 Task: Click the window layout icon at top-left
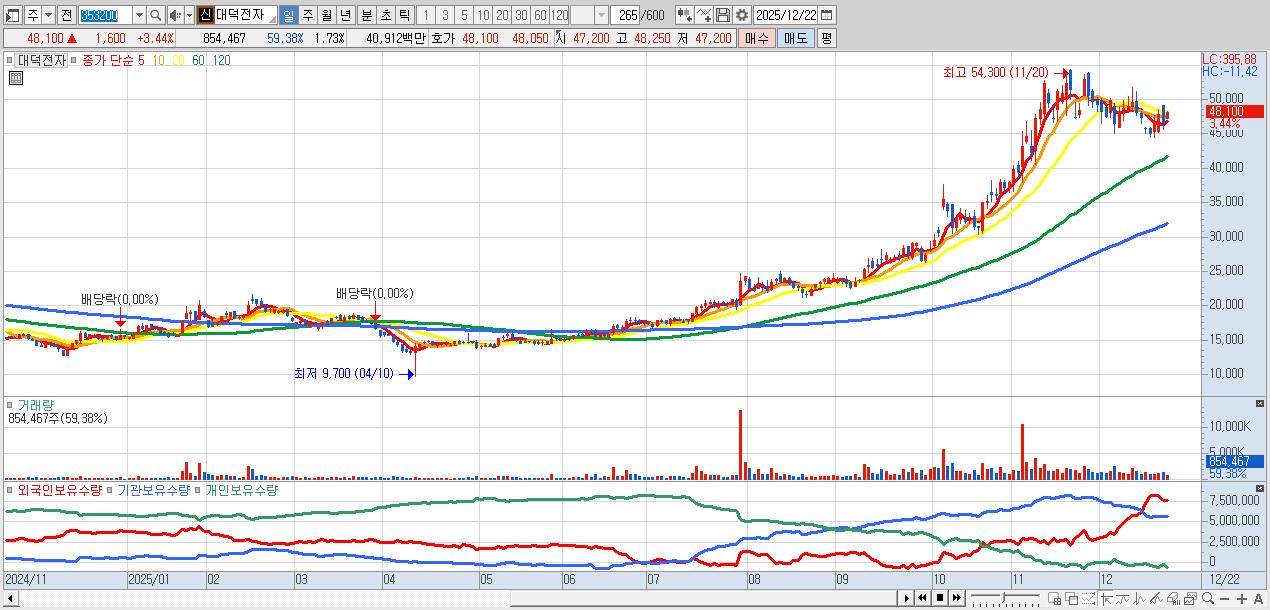tap(13, 15)
